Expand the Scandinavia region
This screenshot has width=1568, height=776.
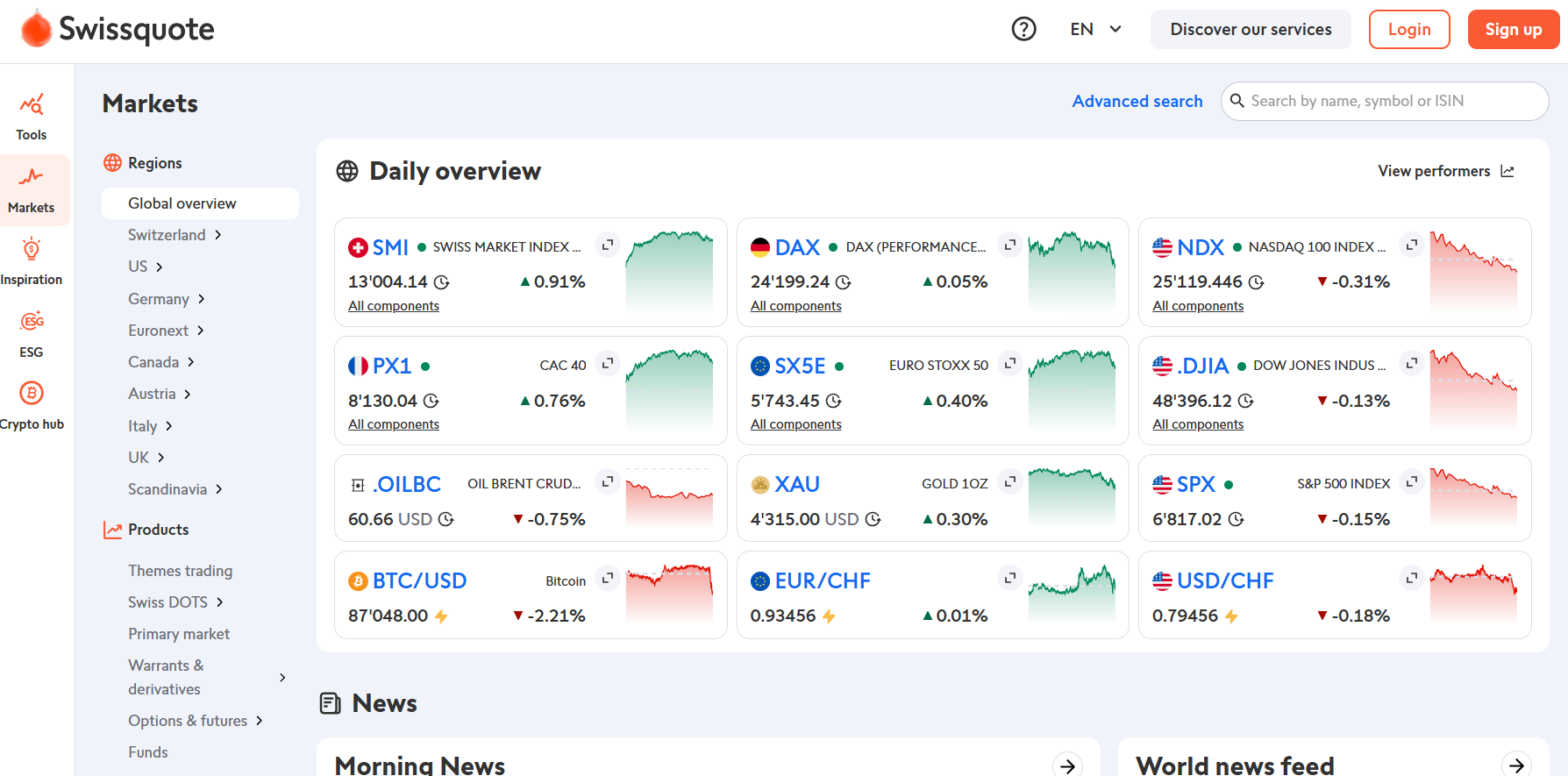(x=218, y=489)
